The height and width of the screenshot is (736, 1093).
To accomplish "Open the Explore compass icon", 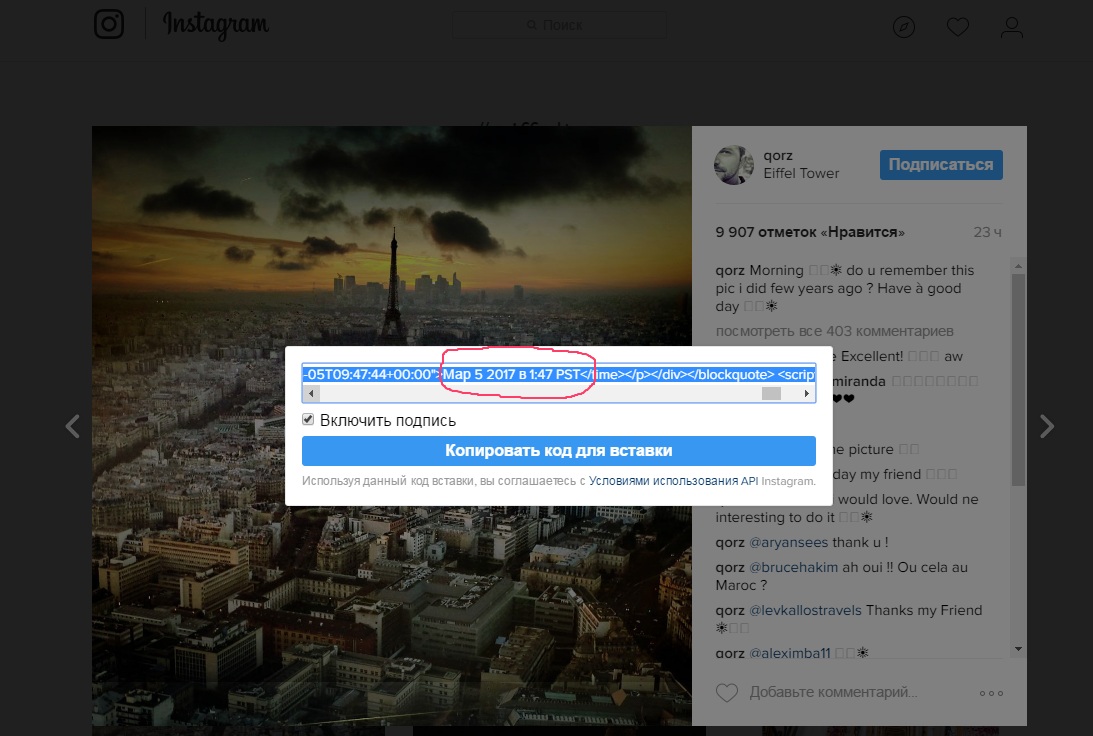I will [x=903, y=27].
